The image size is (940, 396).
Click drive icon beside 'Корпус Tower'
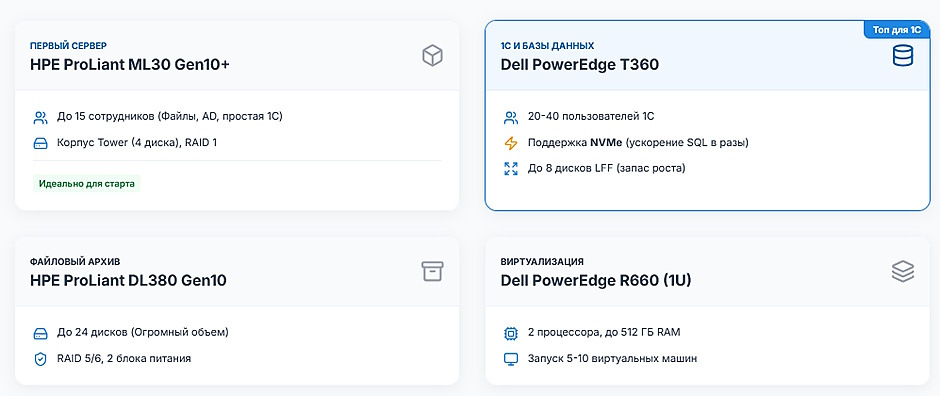(x=40, y=144)
